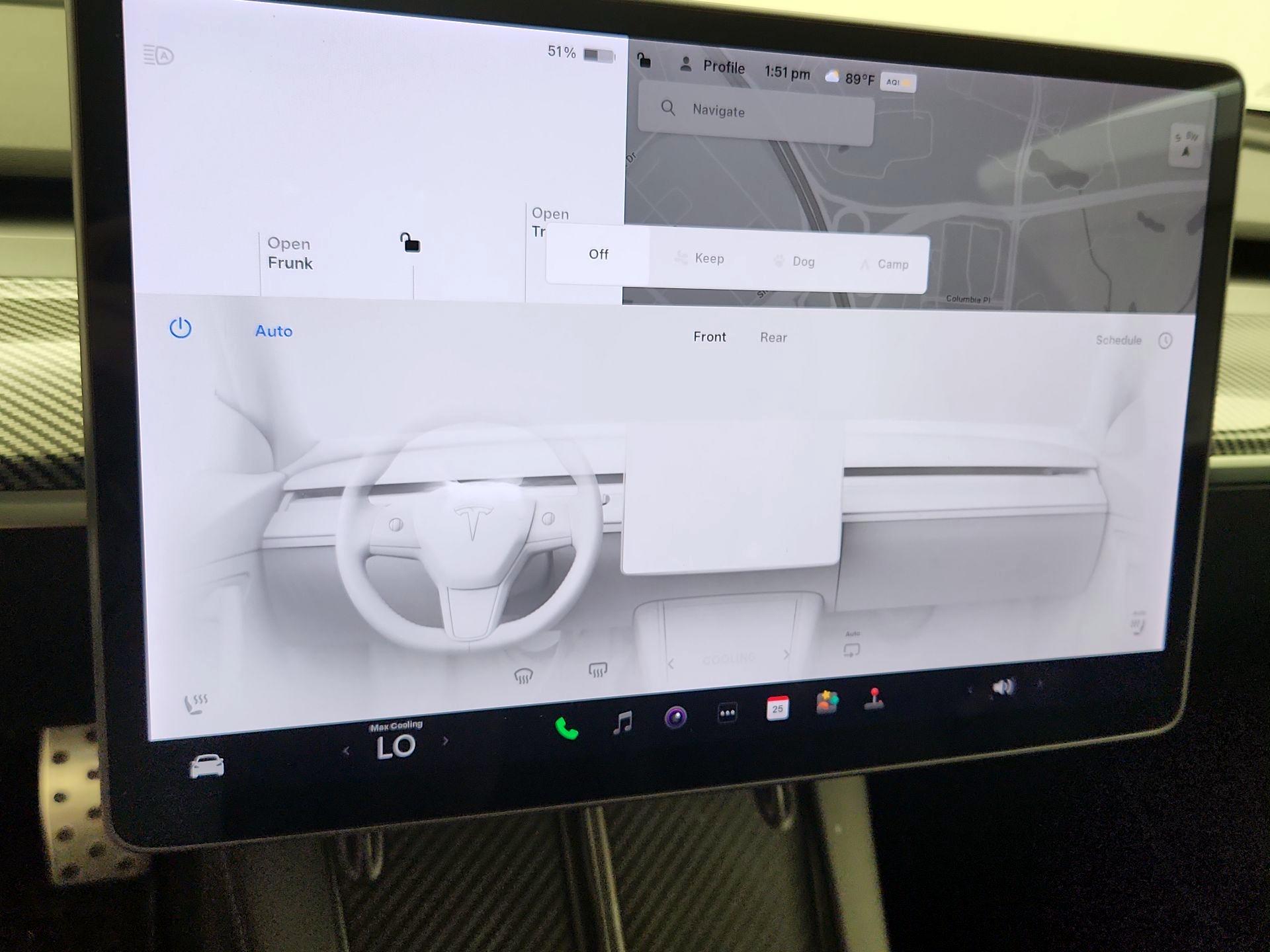Tap the map compass orientation button
Viewport: 1270px width, 952px height.
pyautogui.click(x=1186, y=145)
